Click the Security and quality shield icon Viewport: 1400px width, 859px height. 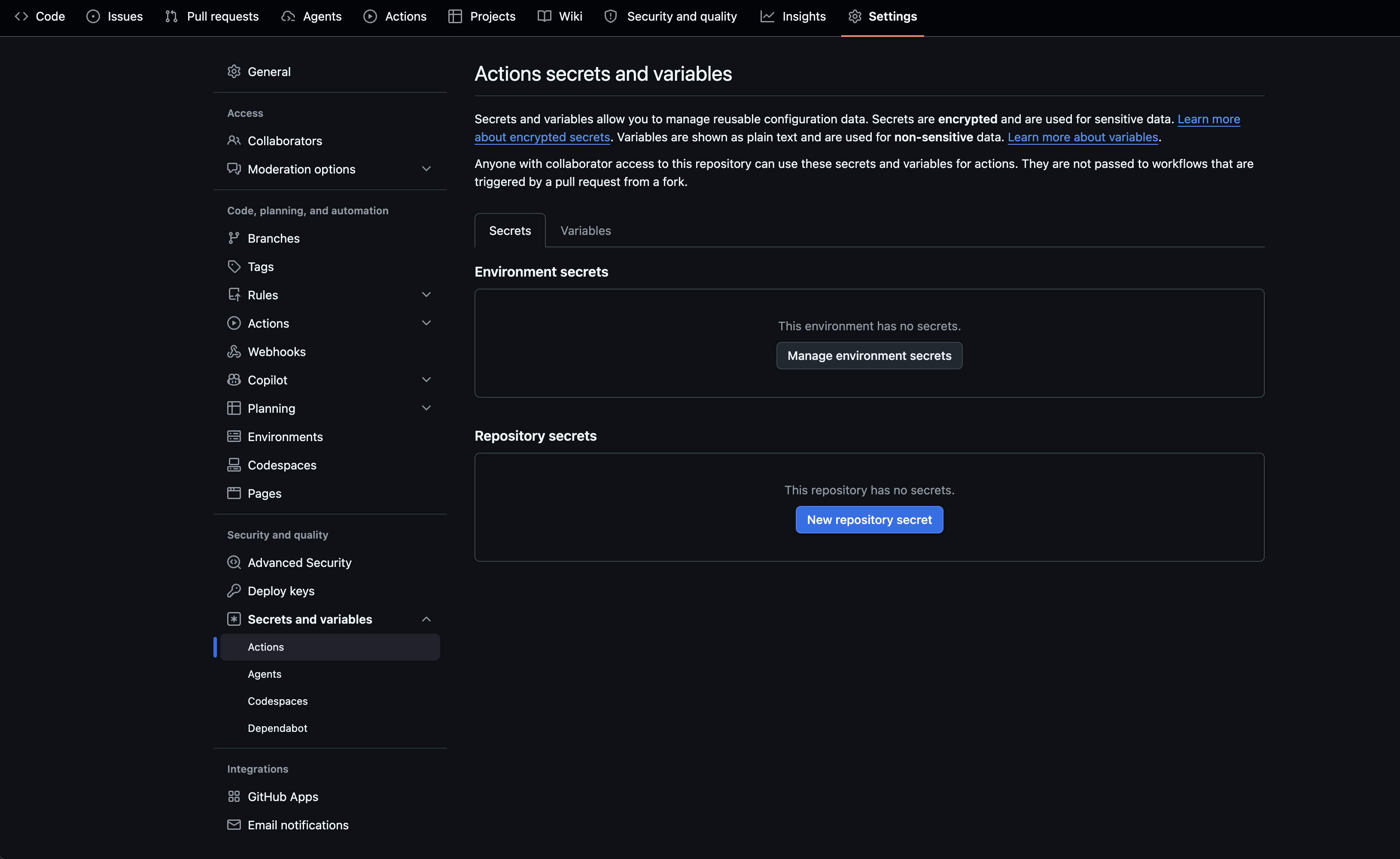611,16
